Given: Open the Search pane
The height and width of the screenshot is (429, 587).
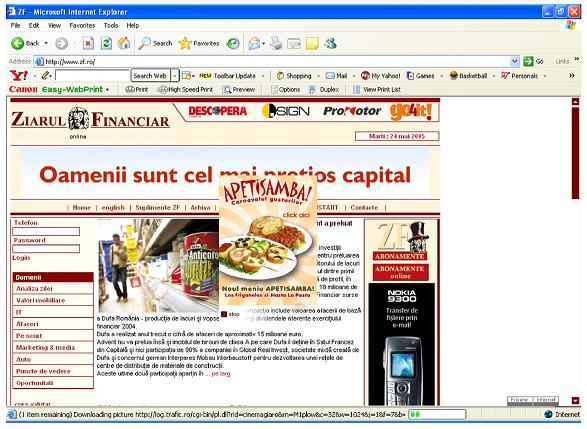Looking at the screenshot, I should pos(155,43).
